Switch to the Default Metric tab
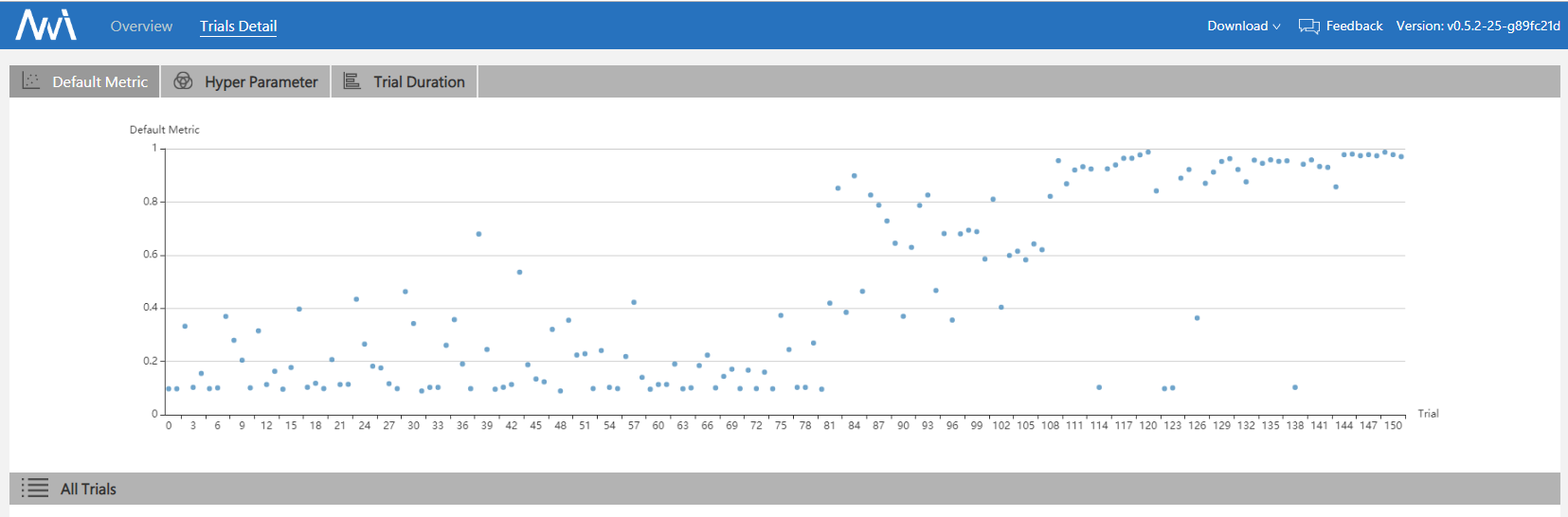1568x517 pixels. coord(99,82)
